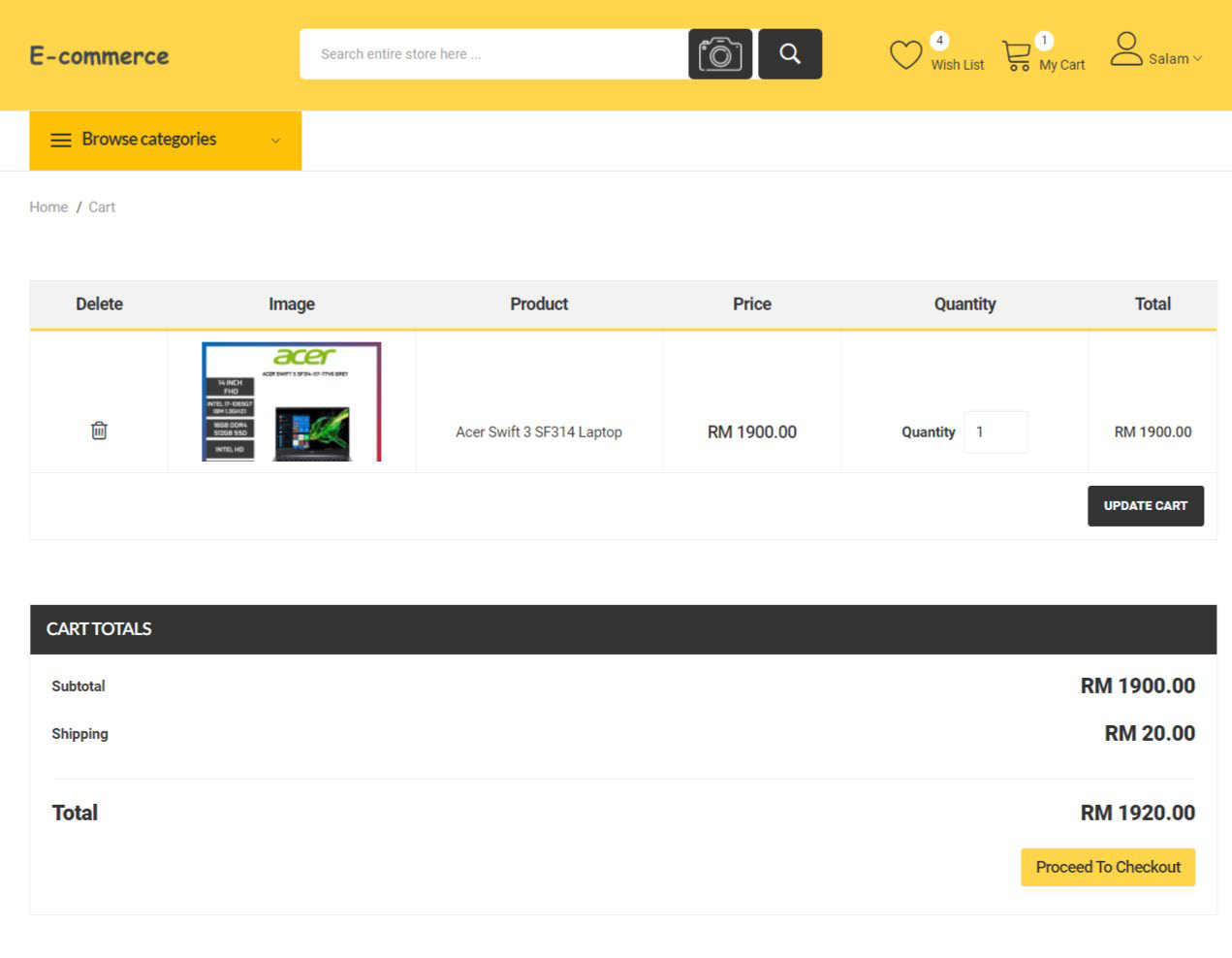Open the Browse categories menu
Viewport: 1232px width, 958px height.
[148, 140]
